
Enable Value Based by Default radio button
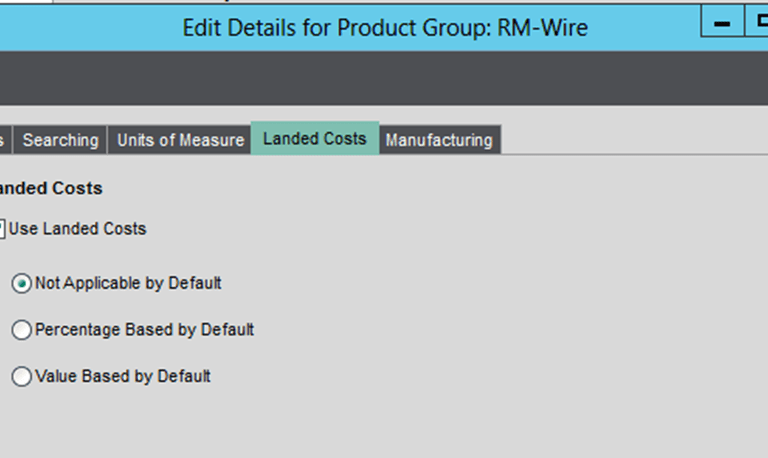coord(22,376)
